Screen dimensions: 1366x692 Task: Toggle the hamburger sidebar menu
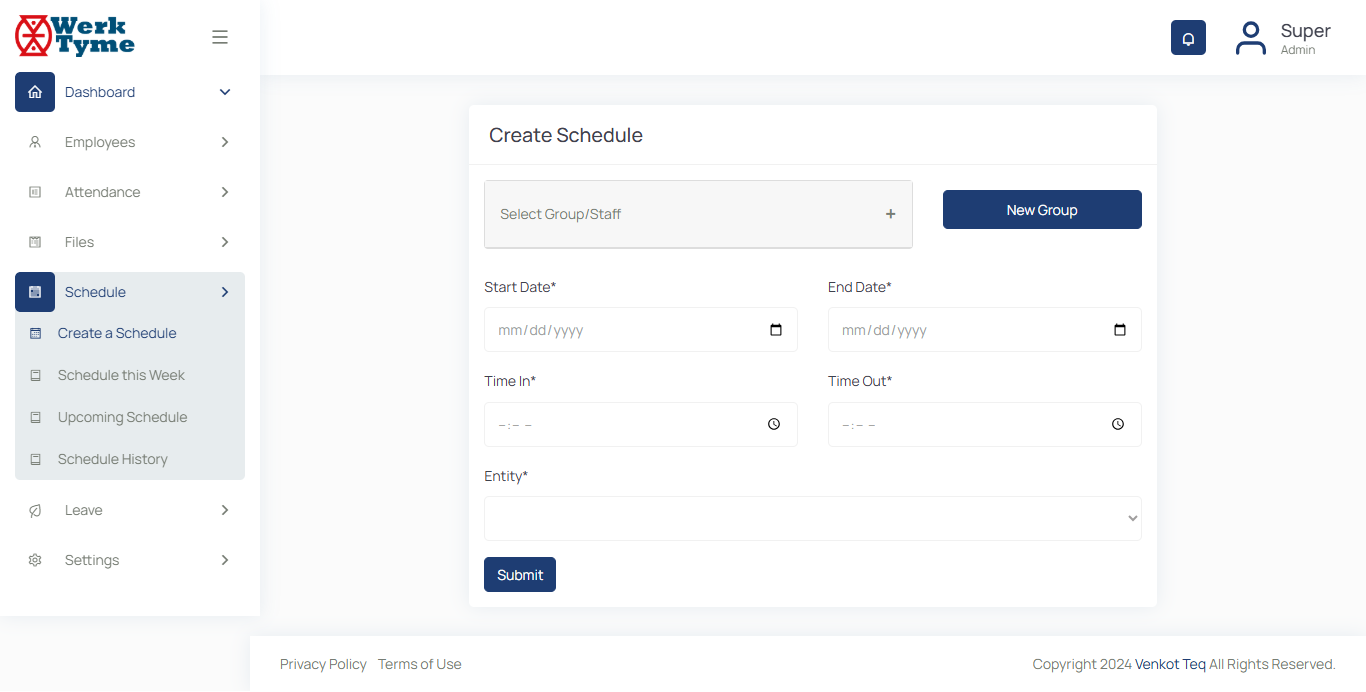[x=220, y=37]
